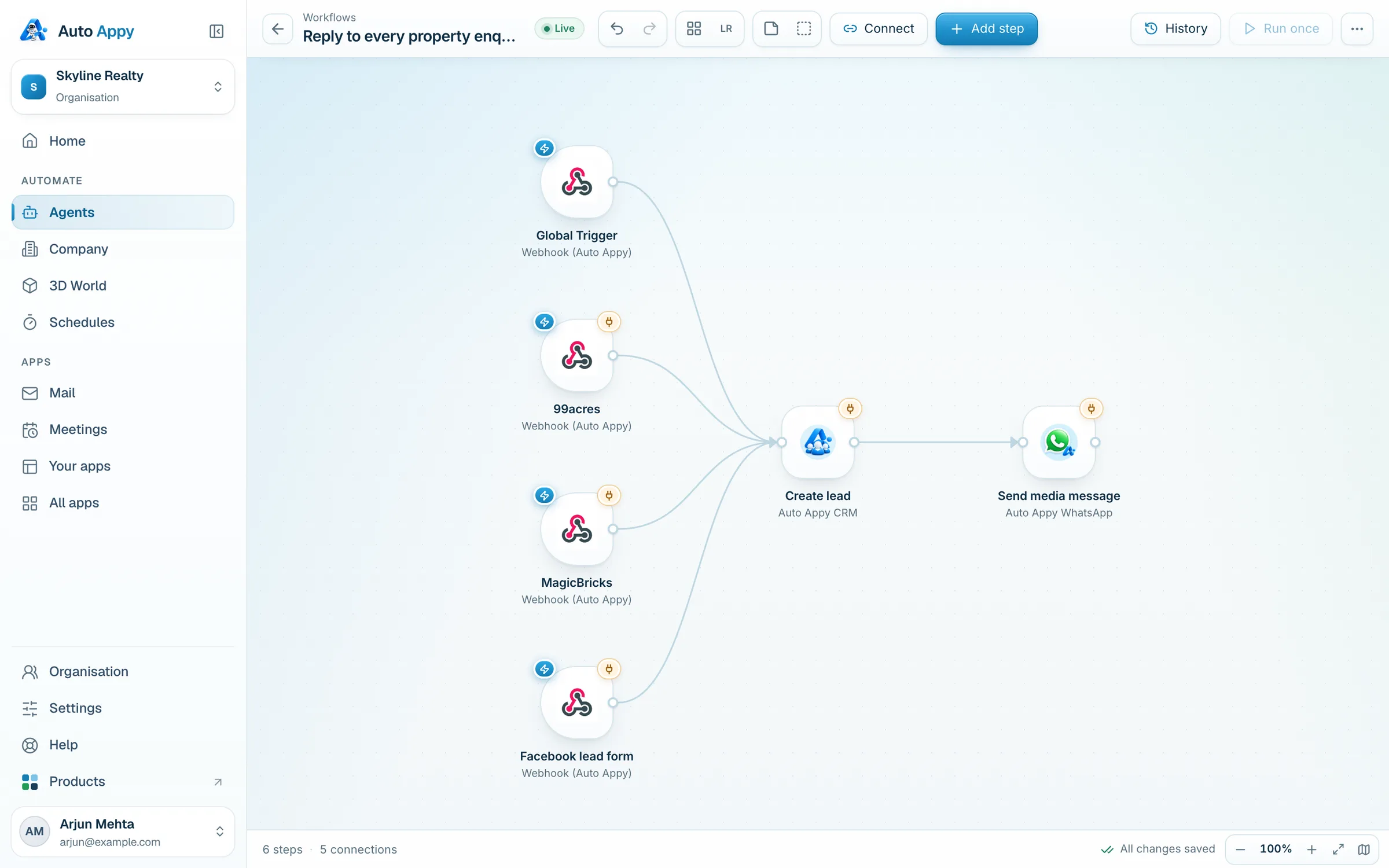Expand the Skyline Realty organisation switcher

123,86
